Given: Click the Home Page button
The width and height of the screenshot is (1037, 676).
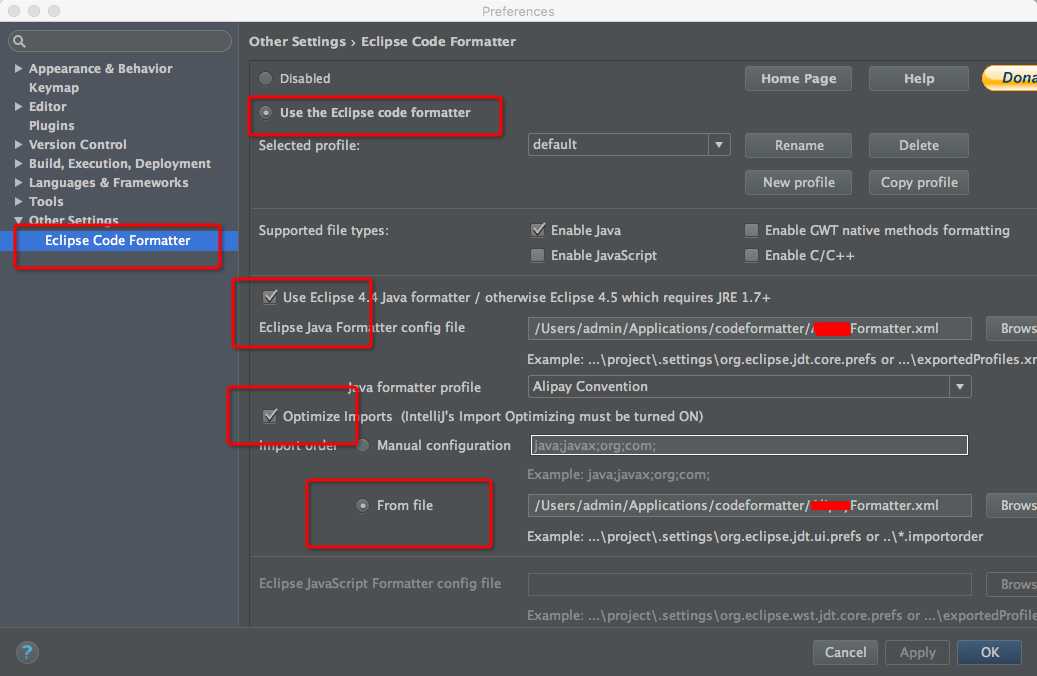Looking at the screenshot, I should coord(798,79).
